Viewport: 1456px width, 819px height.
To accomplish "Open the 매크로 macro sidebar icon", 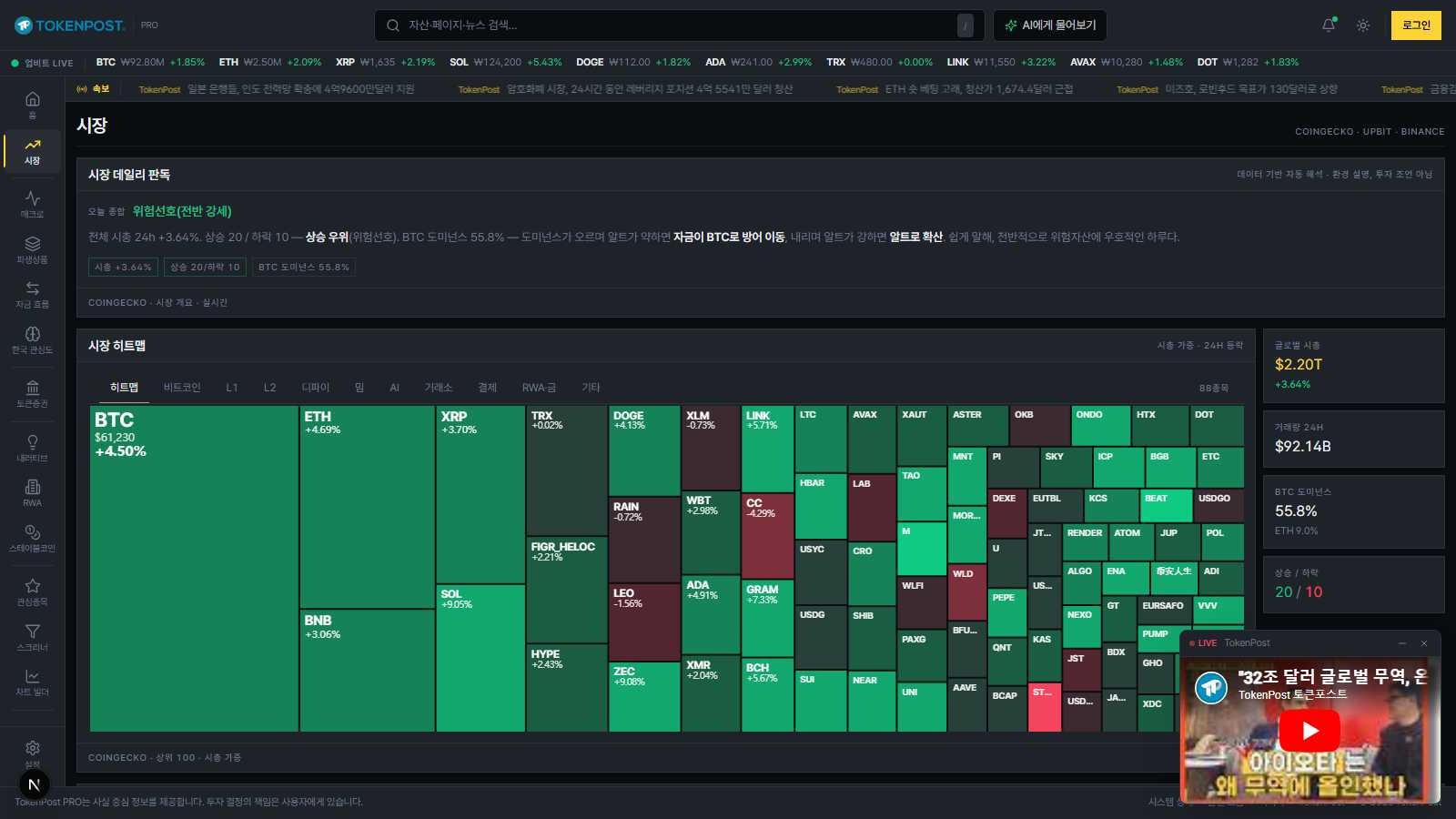I will [33, 204].
